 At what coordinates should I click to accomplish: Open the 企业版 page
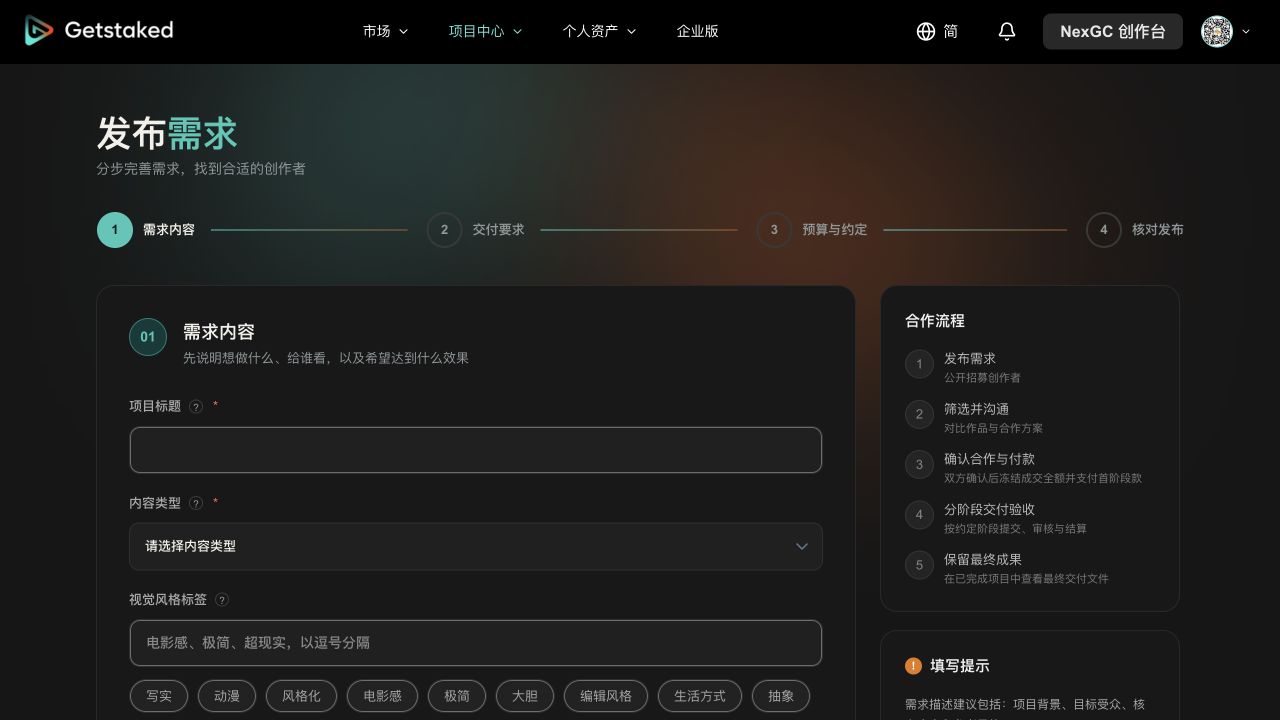698,31
